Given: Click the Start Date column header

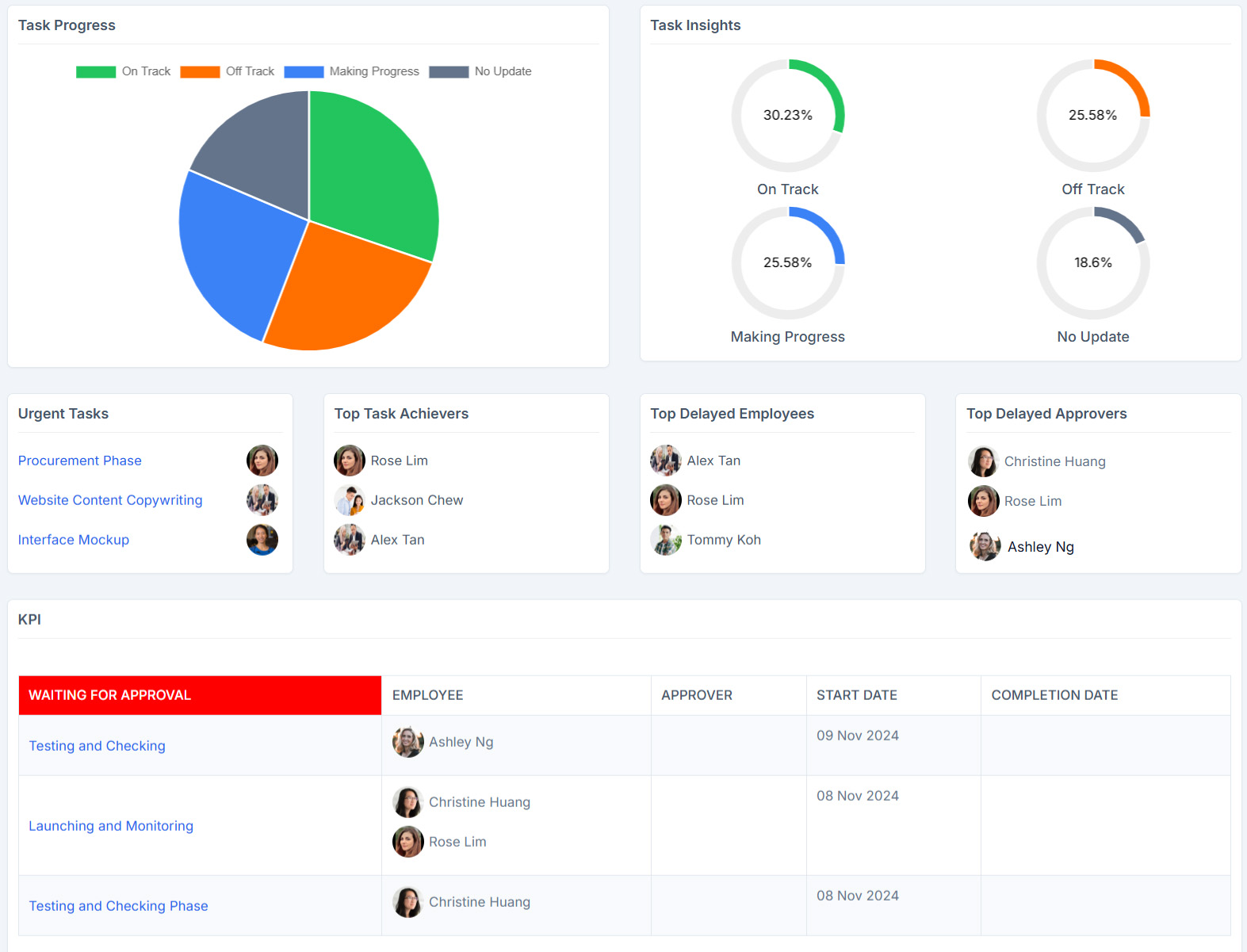Looking at the screenshot, I should tap(856, 695).
